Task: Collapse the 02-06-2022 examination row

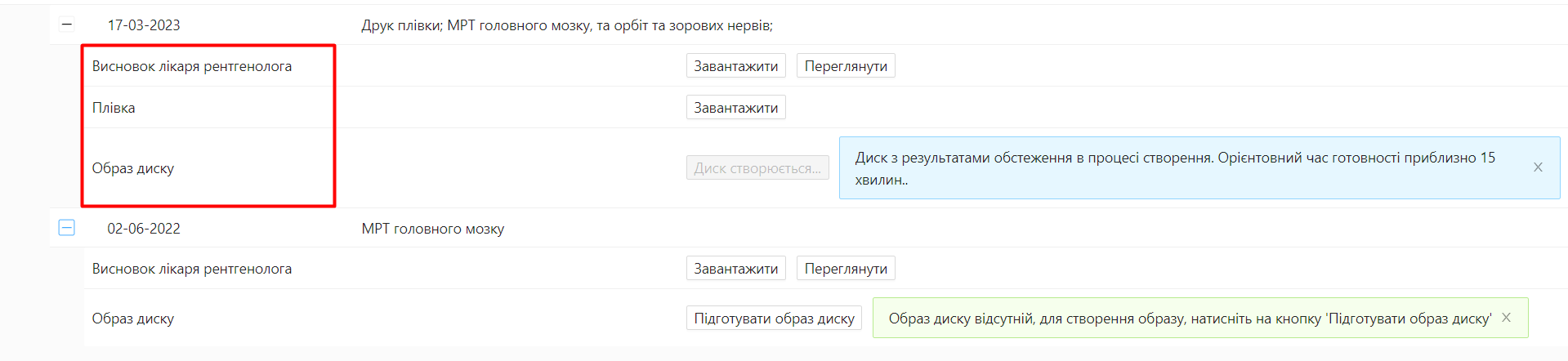Action: (67, 228)
